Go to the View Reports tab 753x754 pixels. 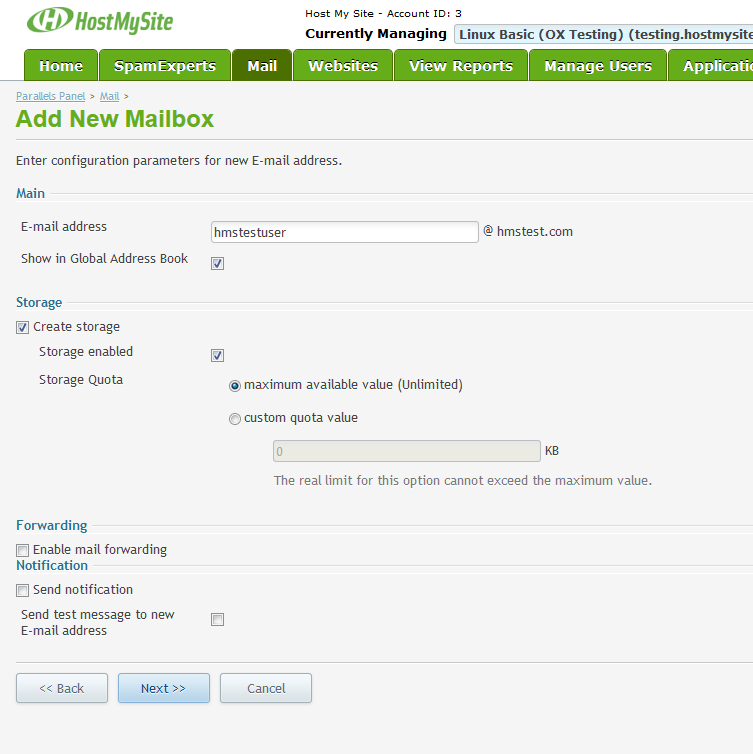(x=461, y=65)
